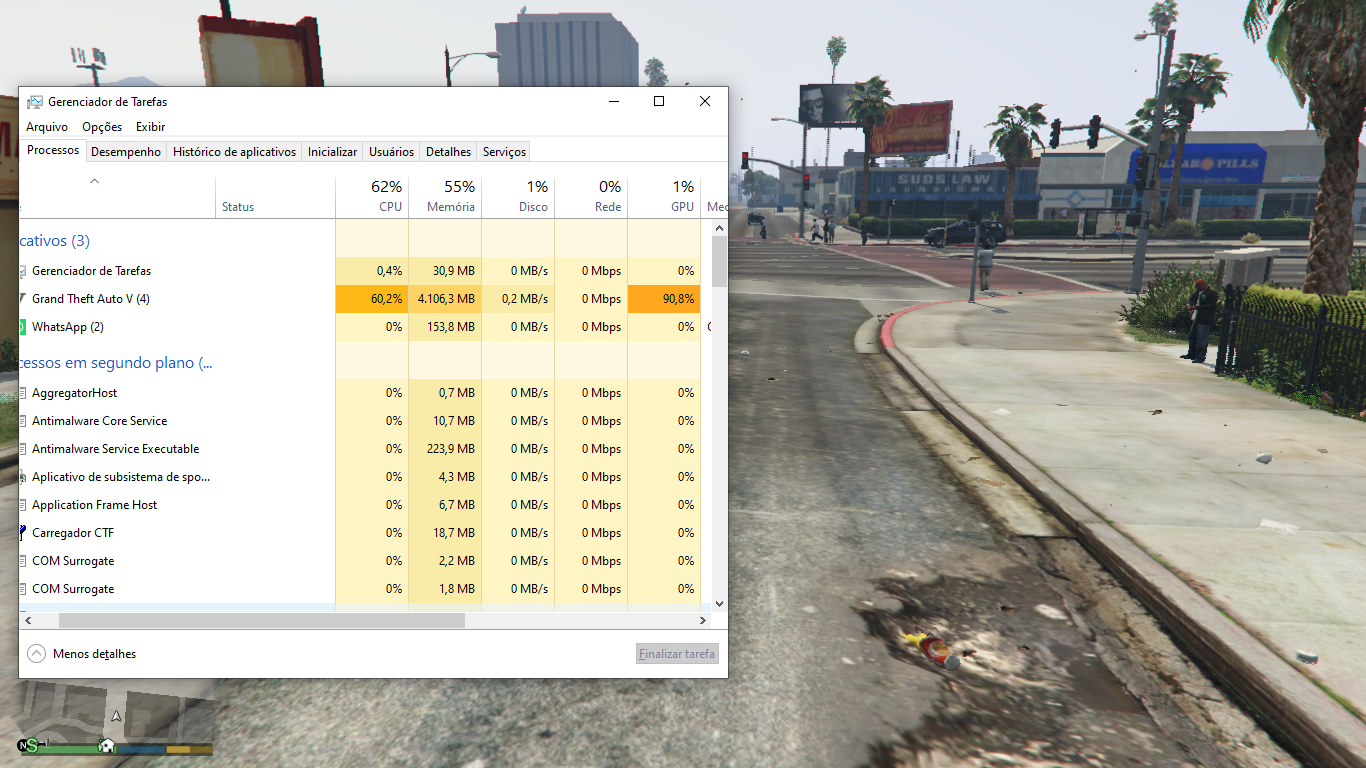Image resolution: width=1366 pixels, height=768 pixels.
Task: Close the Gerenciador de Tarefas window
Action: [x=705, y=101]
